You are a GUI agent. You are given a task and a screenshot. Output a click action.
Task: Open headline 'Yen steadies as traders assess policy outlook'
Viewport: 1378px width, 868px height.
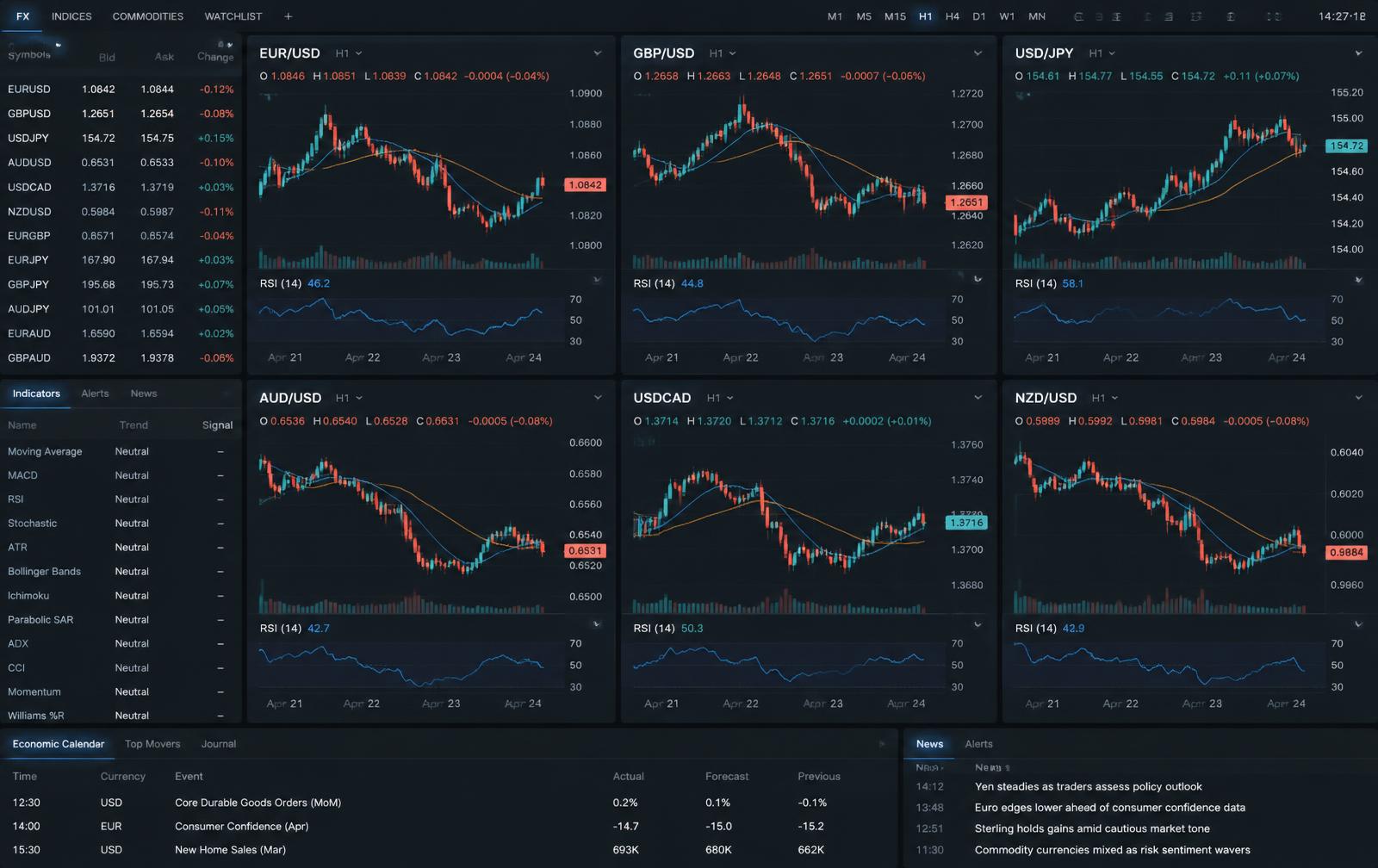tap(1088, 787)
